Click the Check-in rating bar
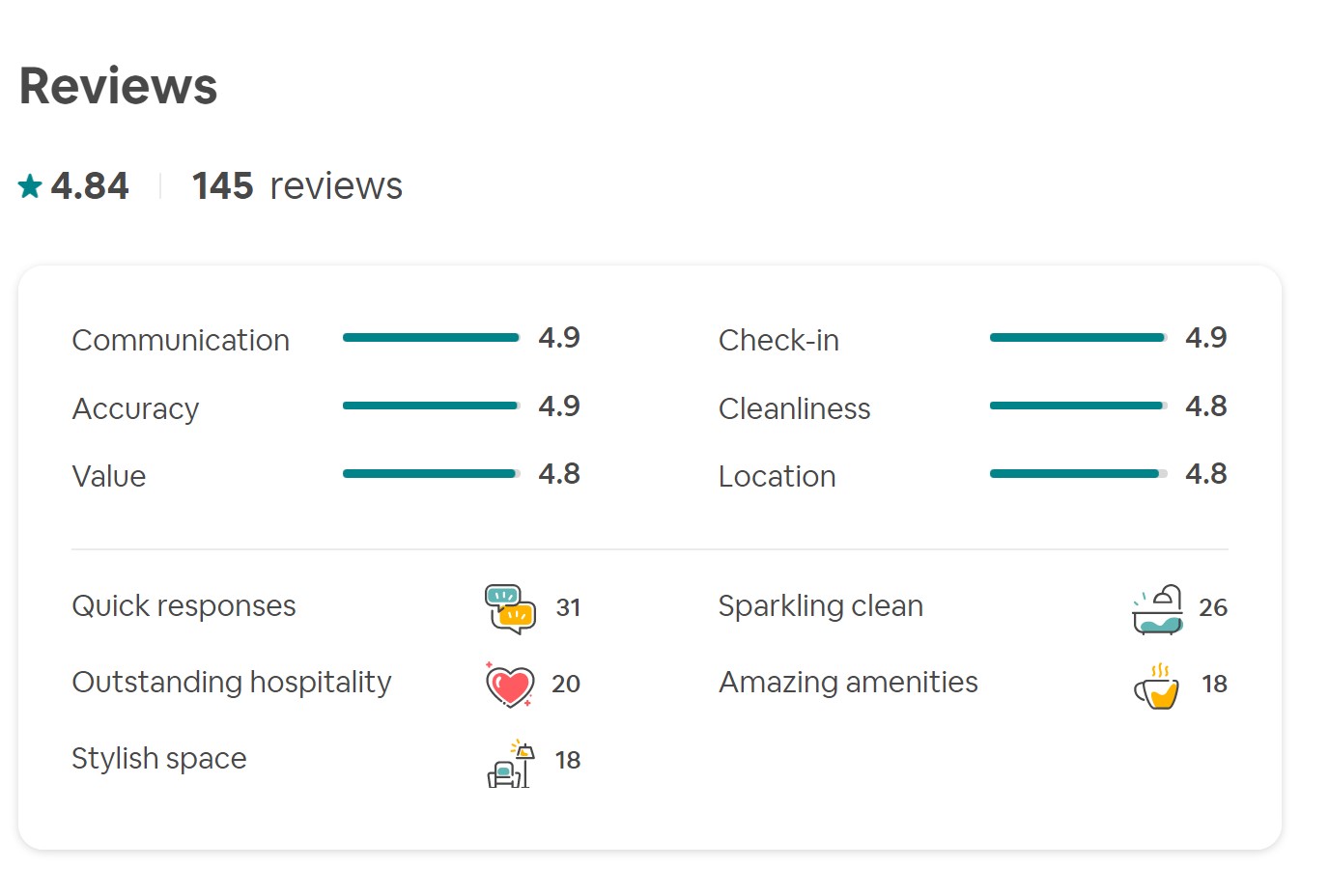The height and width of the screenshot is (896, 1329). tap(1079, 338)
